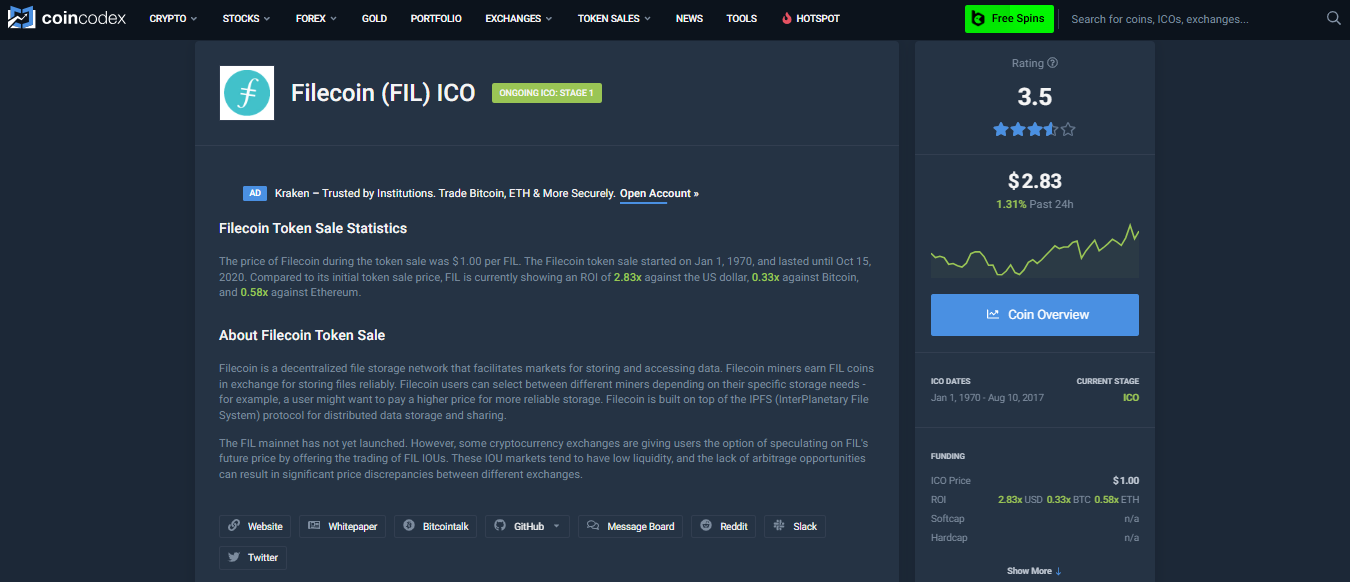Click the rating help question icon
The height and width of the screenshot is (582, 1350).
[1052, 63]
